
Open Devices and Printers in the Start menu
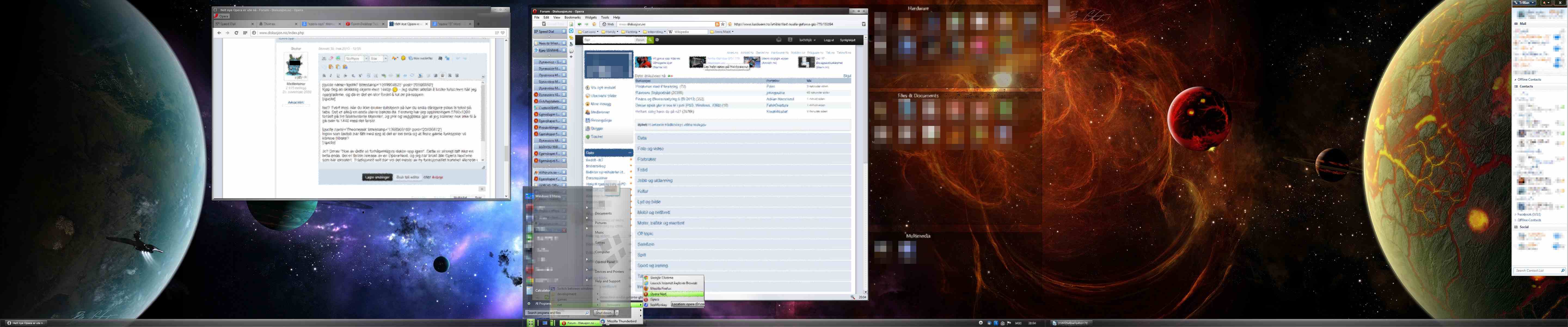[609, 272]
